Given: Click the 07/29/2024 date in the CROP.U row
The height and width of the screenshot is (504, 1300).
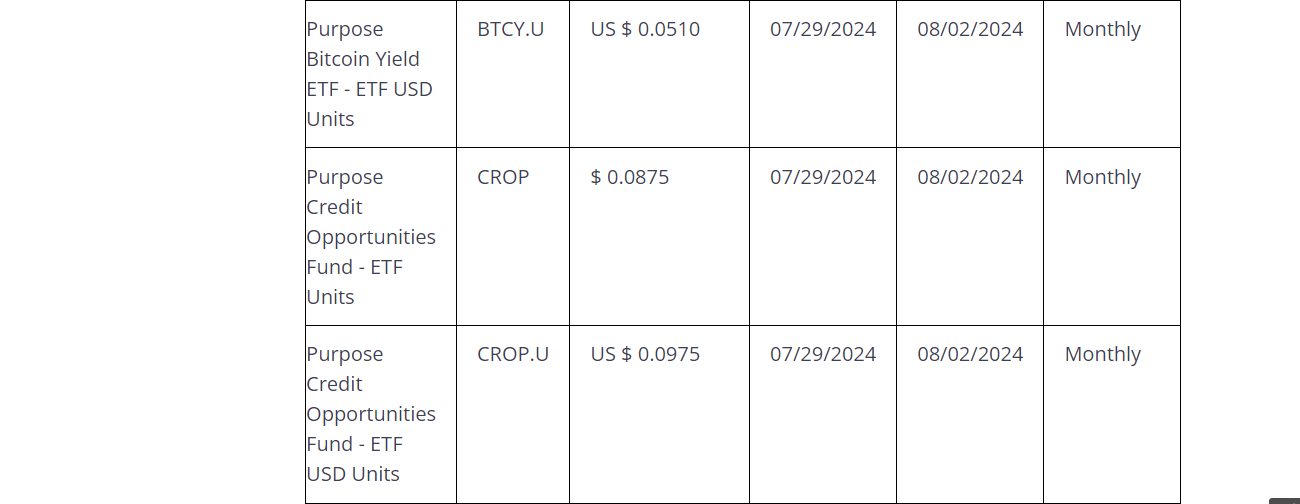Looking at the screenshot, I should coord(822,354).
